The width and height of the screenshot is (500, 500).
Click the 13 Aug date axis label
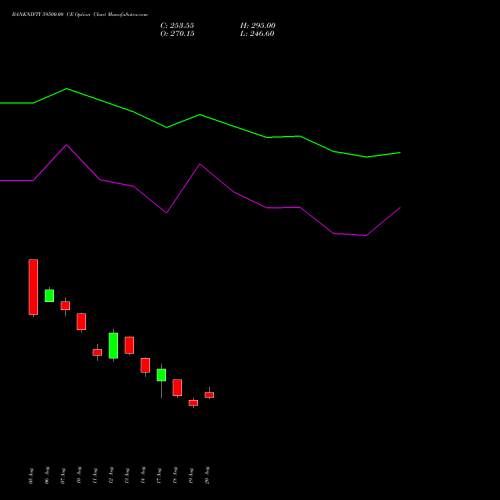(127, 476)
